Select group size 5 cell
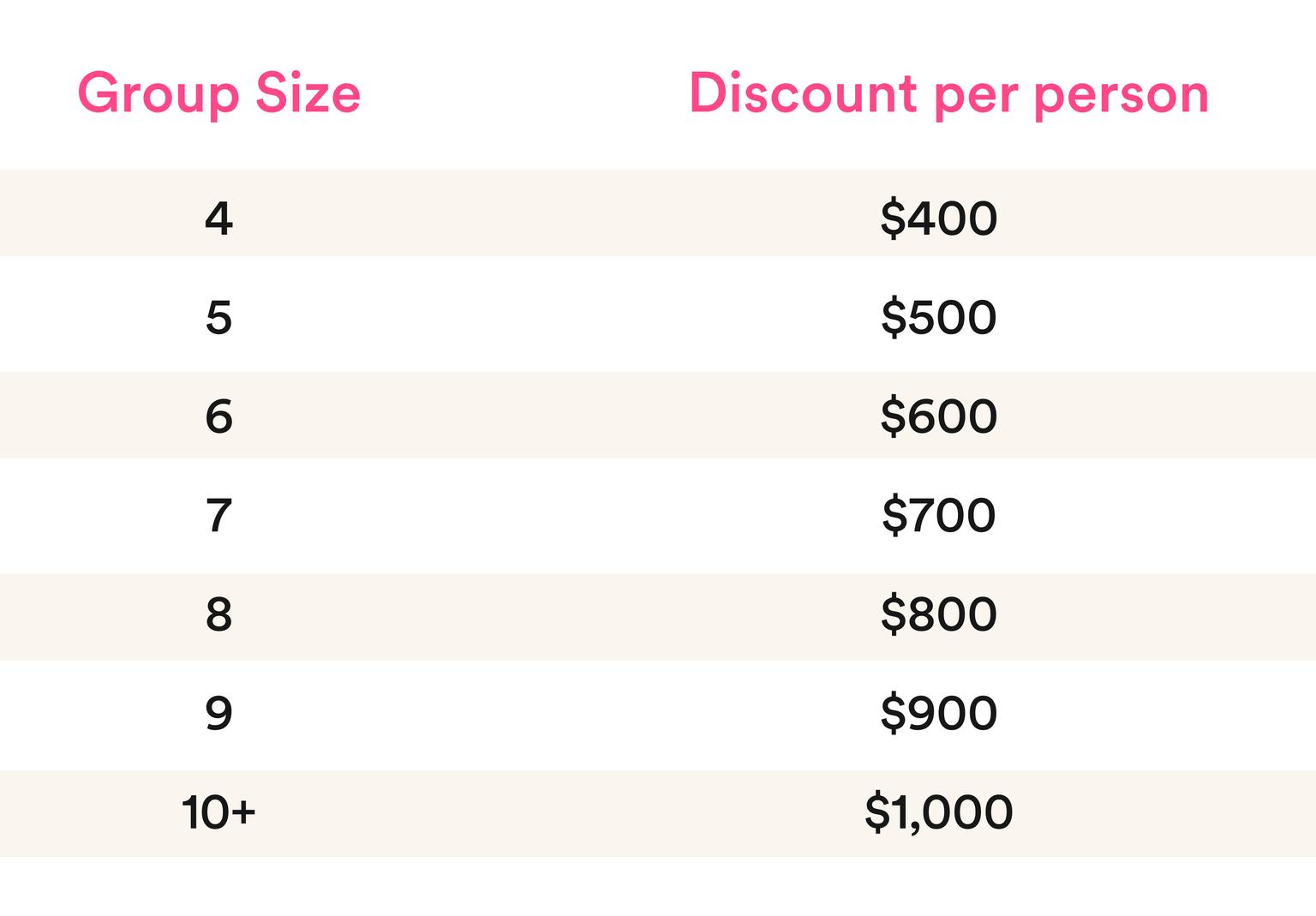The height and width of the screenshot is (916, 1316). (x=218, y=317)
